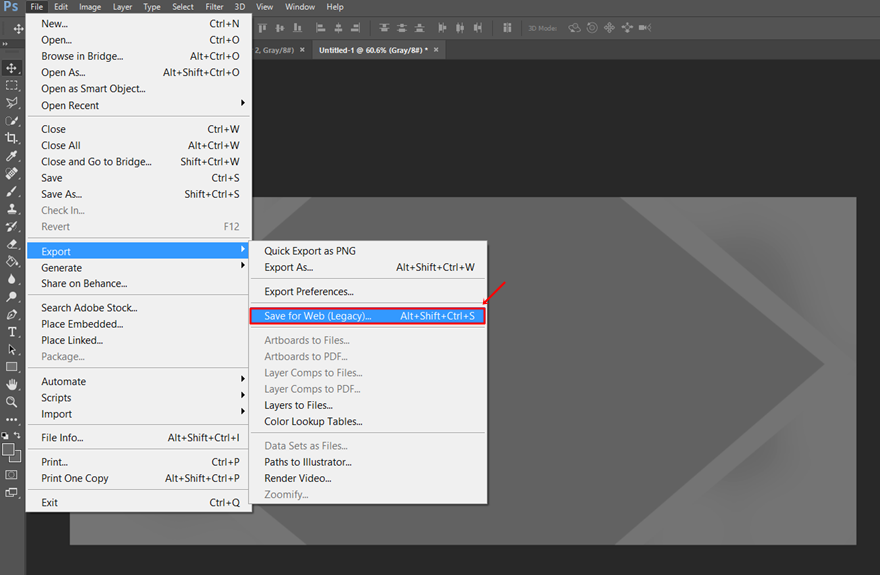
Task: Click Share on Behance...
Action: pos(140,283)
